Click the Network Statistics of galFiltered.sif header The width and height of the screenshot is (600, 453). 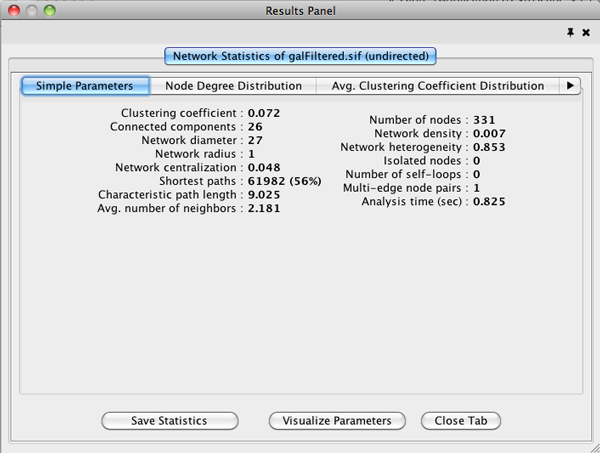pos(300,56)
